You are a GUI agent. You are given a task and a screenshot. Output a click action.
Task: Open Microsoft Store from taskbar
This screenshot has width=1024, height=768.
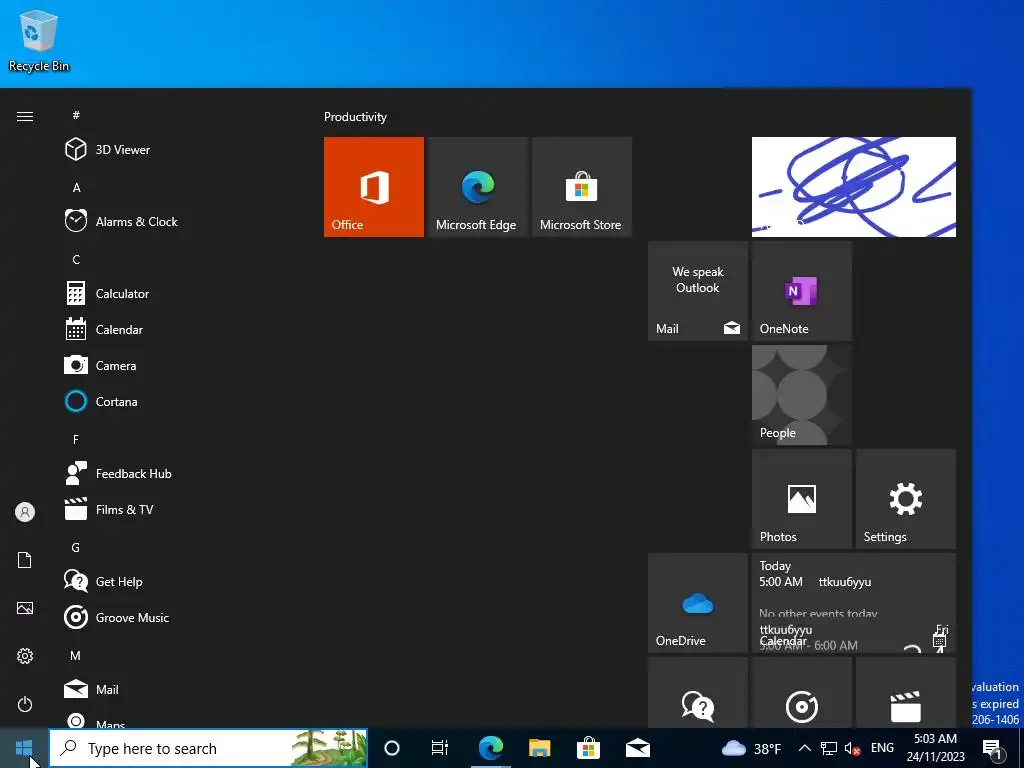tap(588, 748)
